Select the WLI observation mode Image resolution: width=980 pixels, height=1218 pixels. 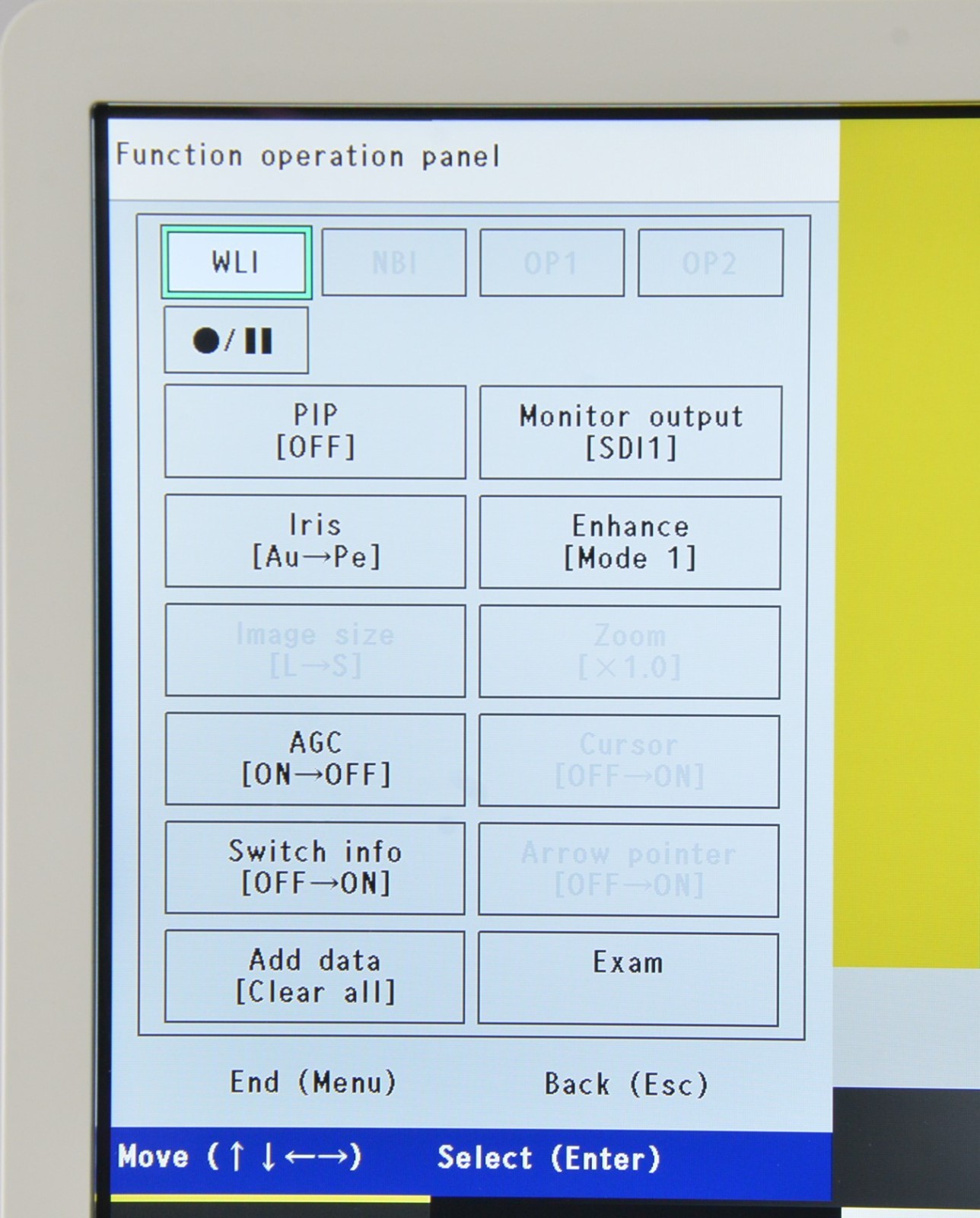coord(236,263)
